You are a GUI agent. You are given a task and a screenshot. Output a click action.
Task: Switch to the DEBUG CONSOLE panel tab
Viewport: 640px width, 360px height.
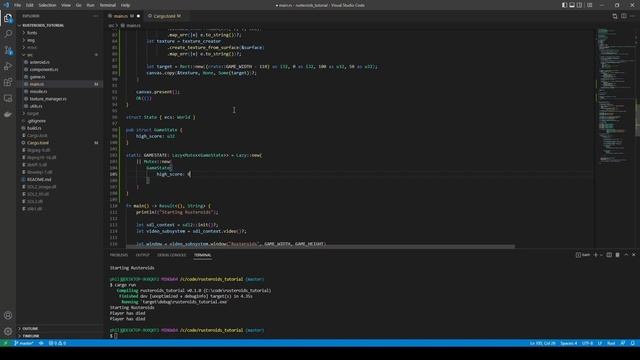point(171,255)
